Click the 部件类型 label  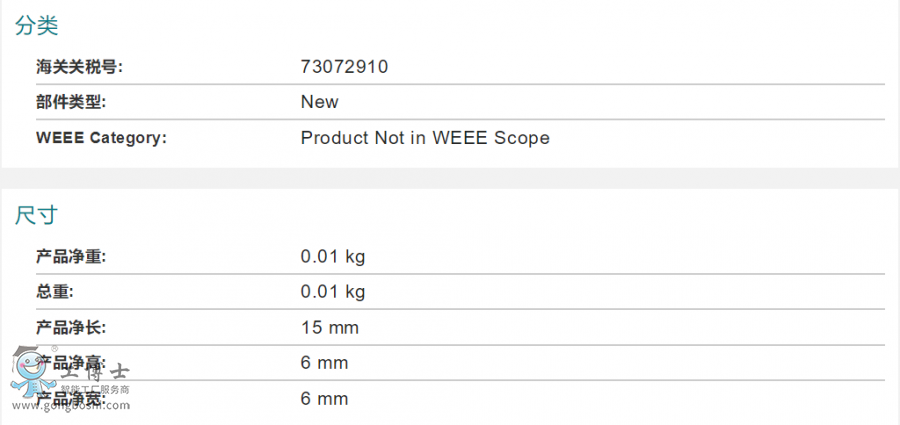click(71, 102)
